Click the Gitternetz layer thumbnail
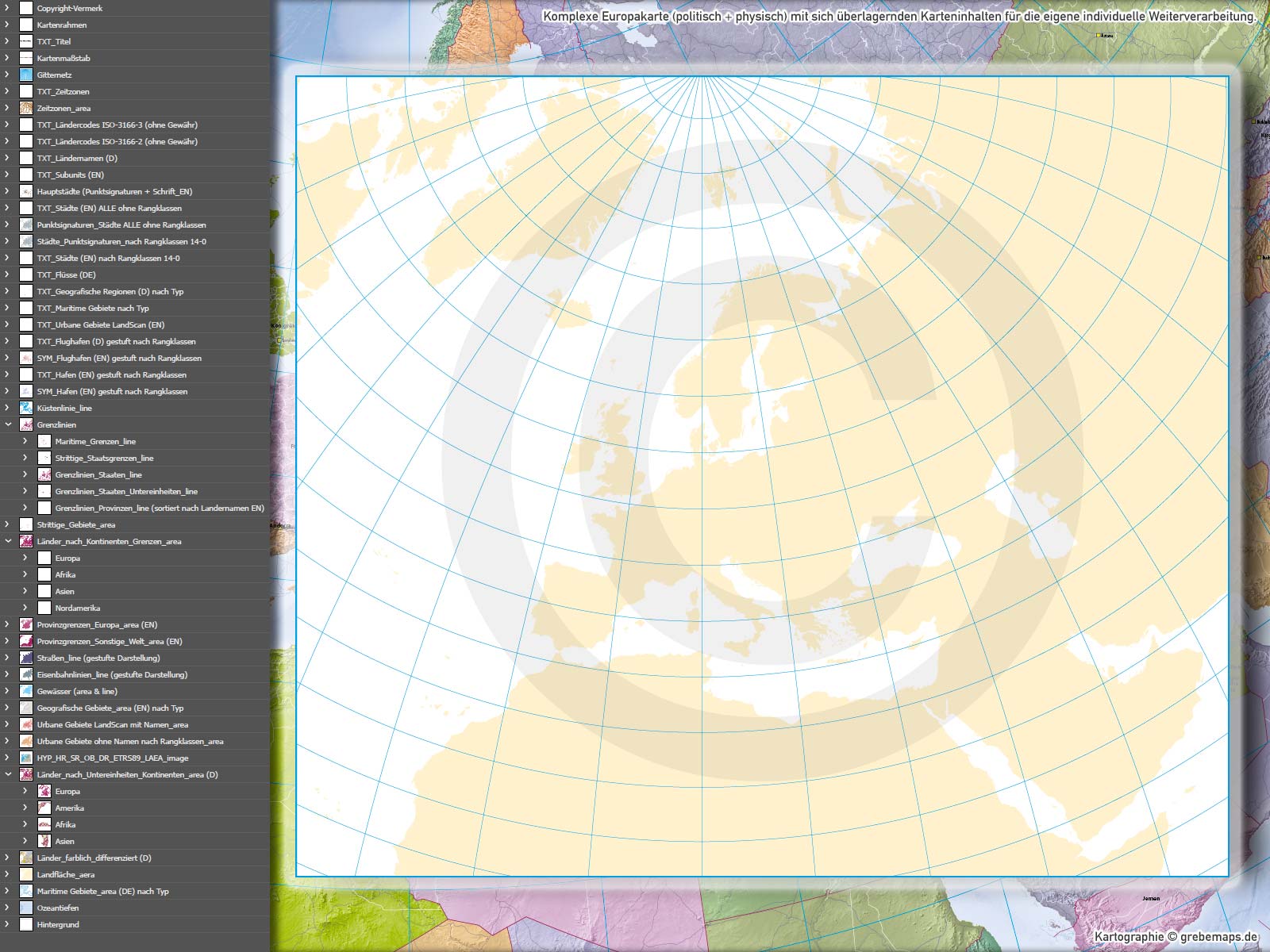Screen dimensions: 1270x952 pos(26,75)
